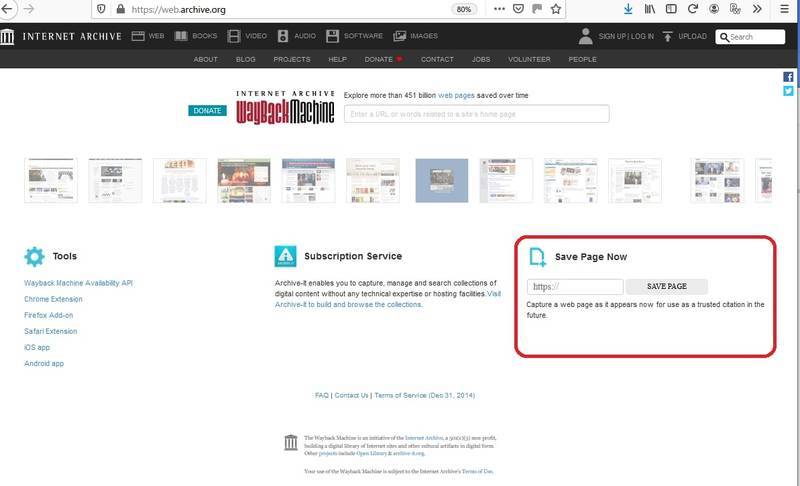Click the browser back arrow
Viewport: 800px width, 486px height.
point(7,9)
